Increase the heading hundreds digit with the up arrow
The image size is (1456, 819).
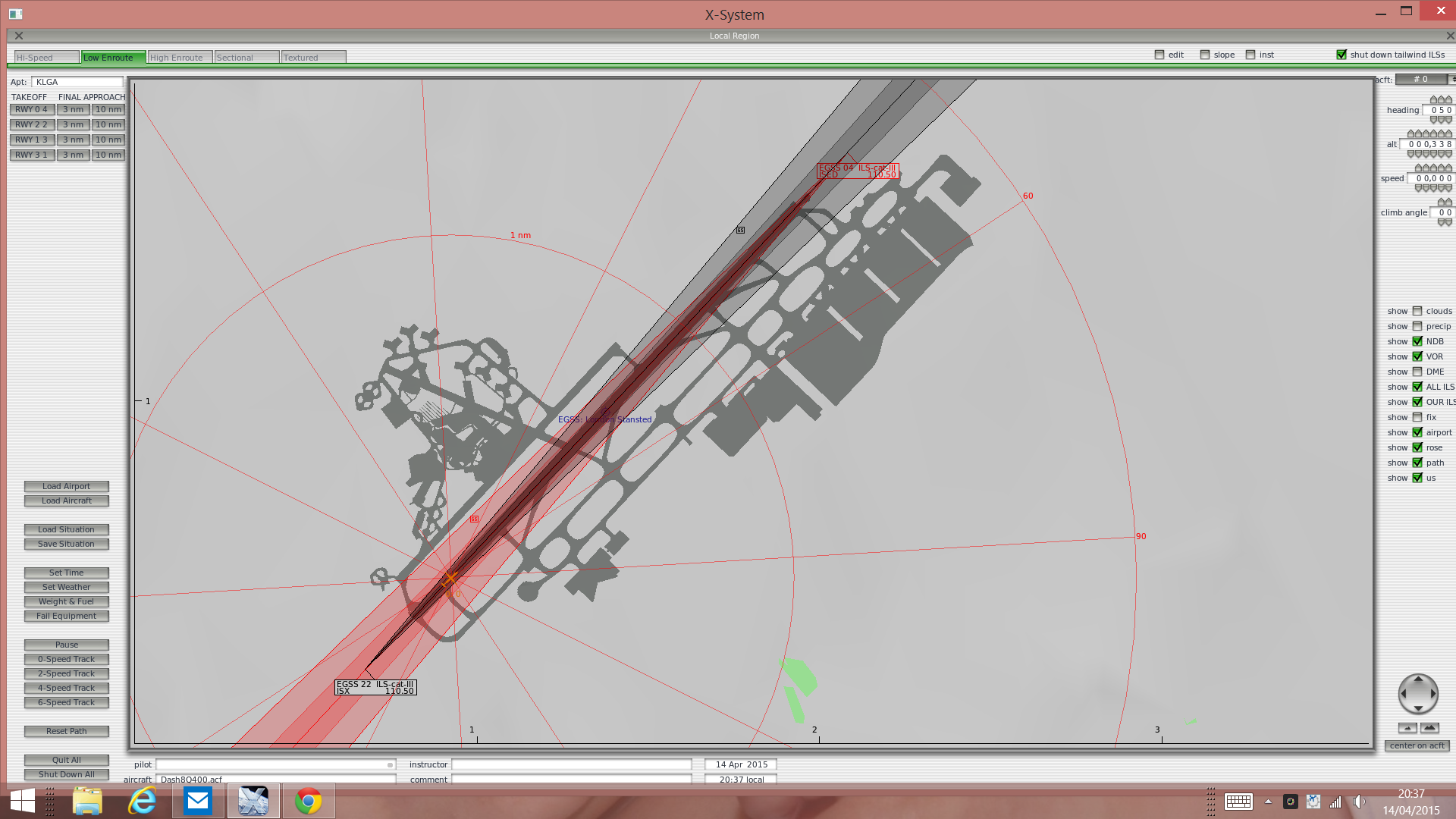click(x=1433, y=100)
